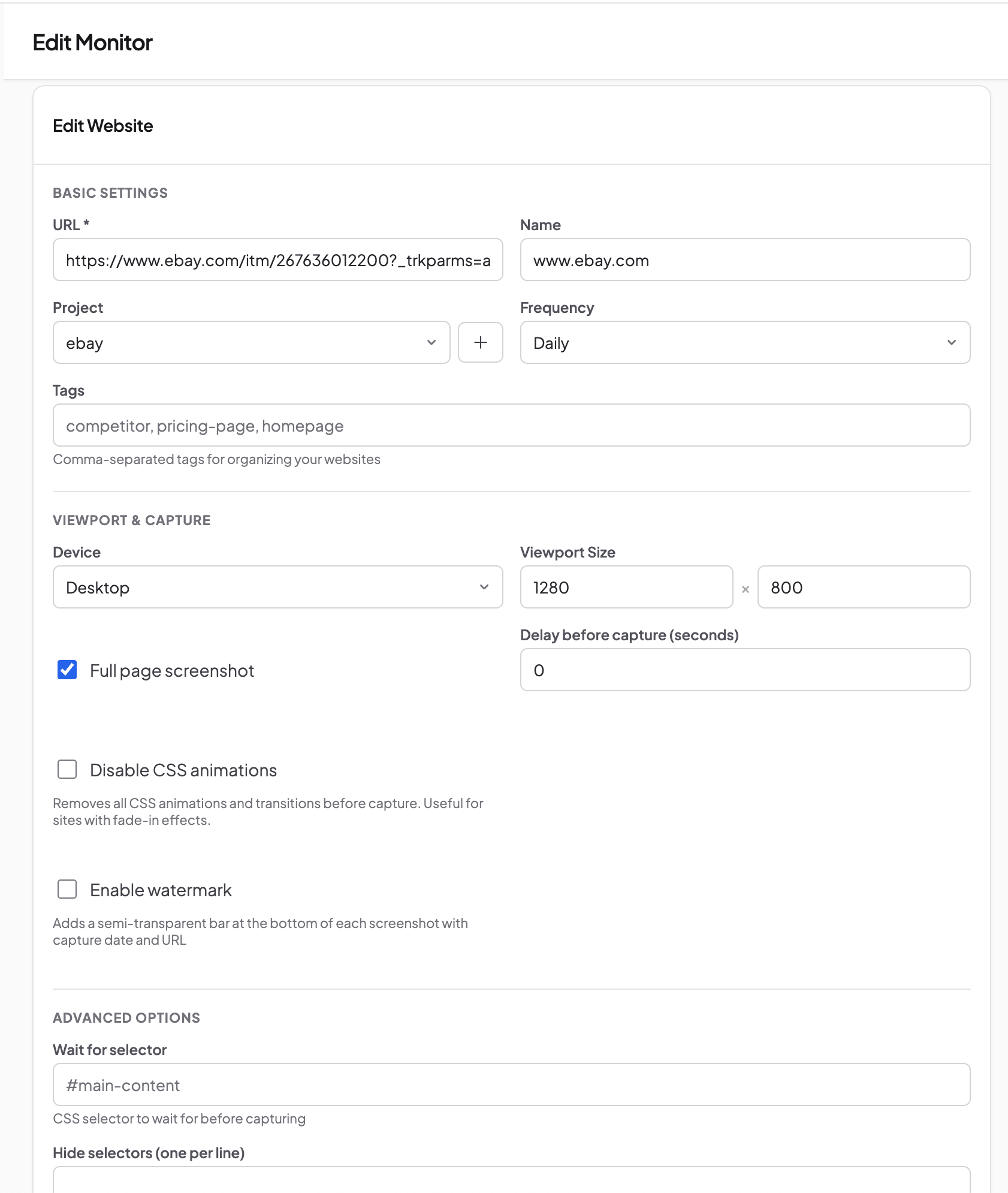
Task: Click the ebay project value text
Action: 84,342
